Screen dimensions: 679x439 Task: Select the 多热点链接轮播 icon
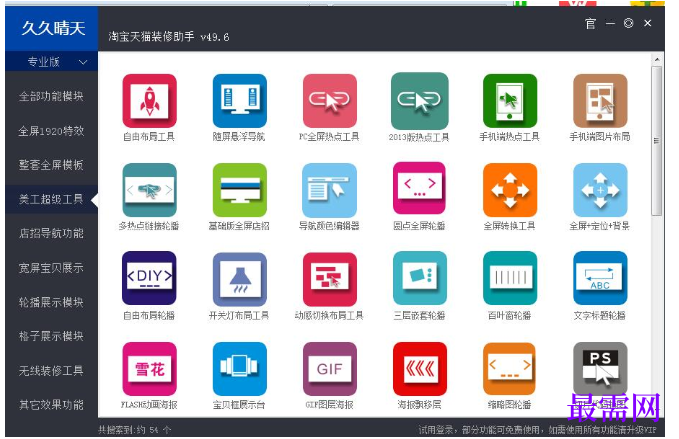tap(149, 190)
